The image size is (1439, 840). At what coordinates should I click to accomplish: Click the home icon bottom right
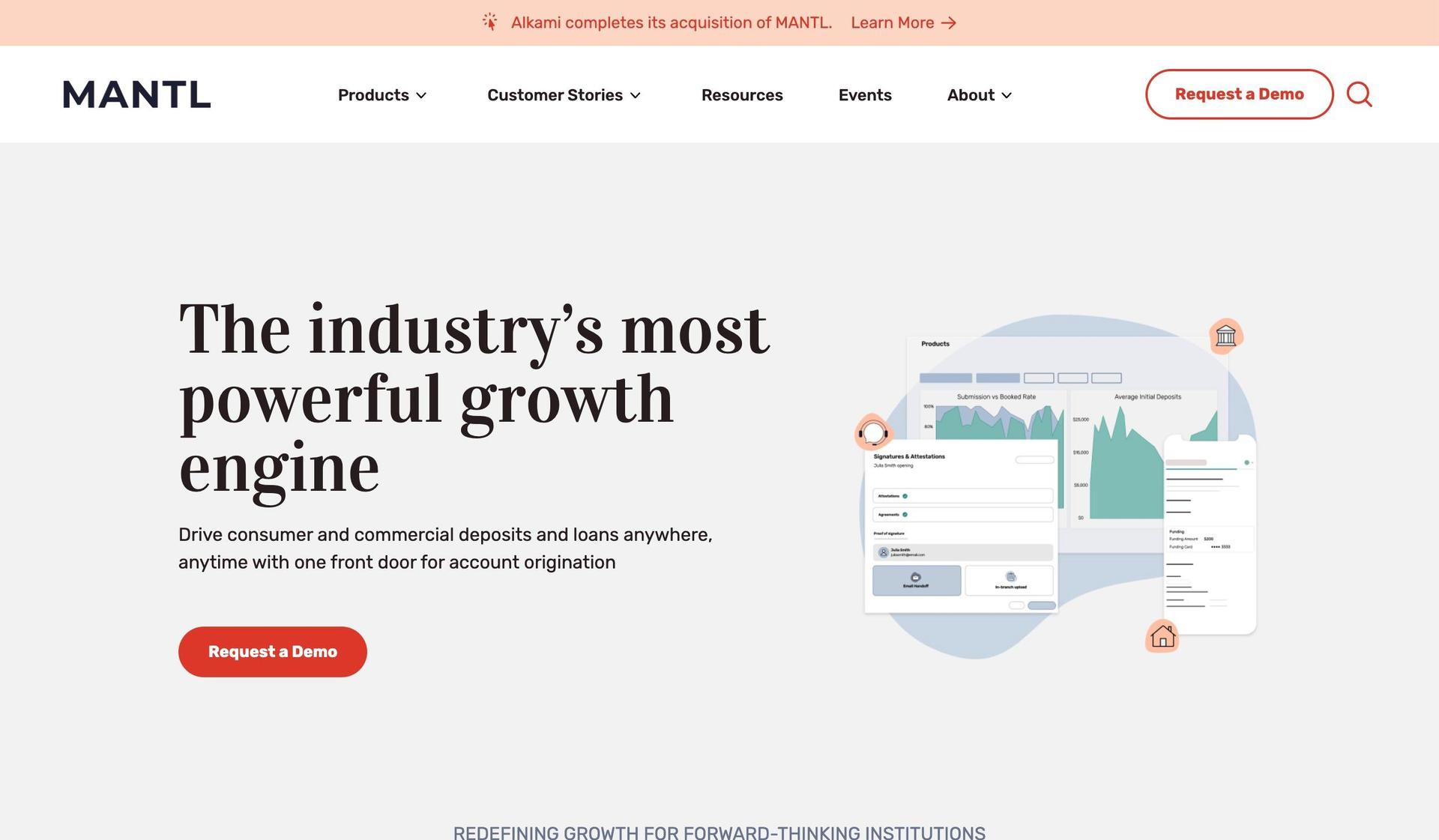click(1162, 636)
